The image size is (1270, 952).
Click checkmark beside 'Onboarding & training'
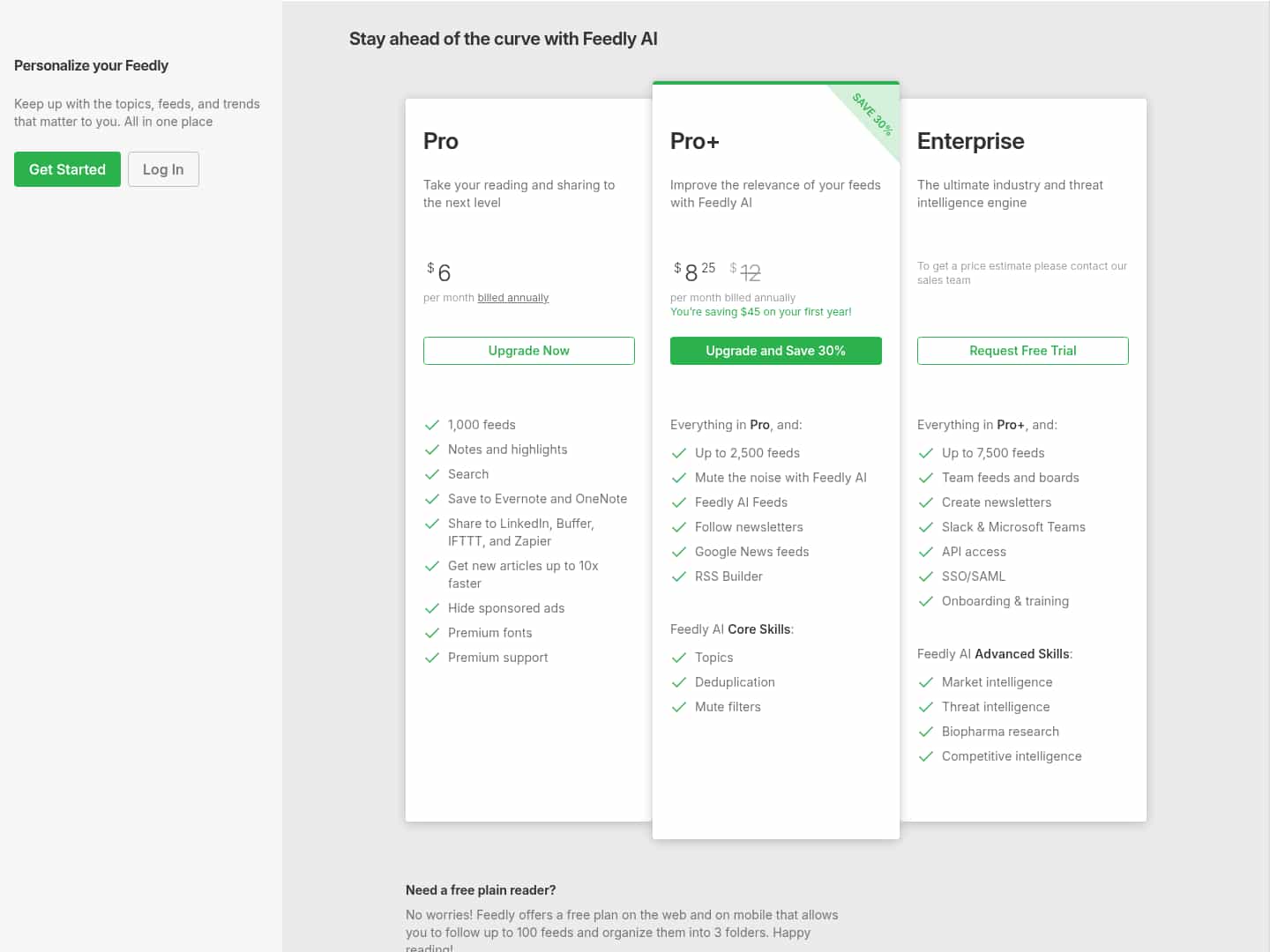pyautogui.click(x=926, y=601)
